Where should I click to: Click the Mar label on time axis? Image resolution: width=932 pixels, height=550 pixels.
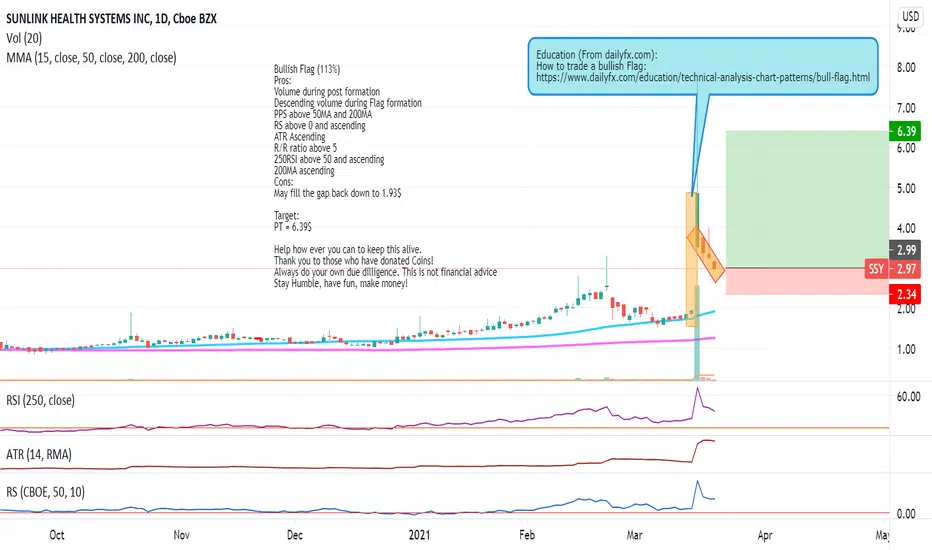(634, 535)
